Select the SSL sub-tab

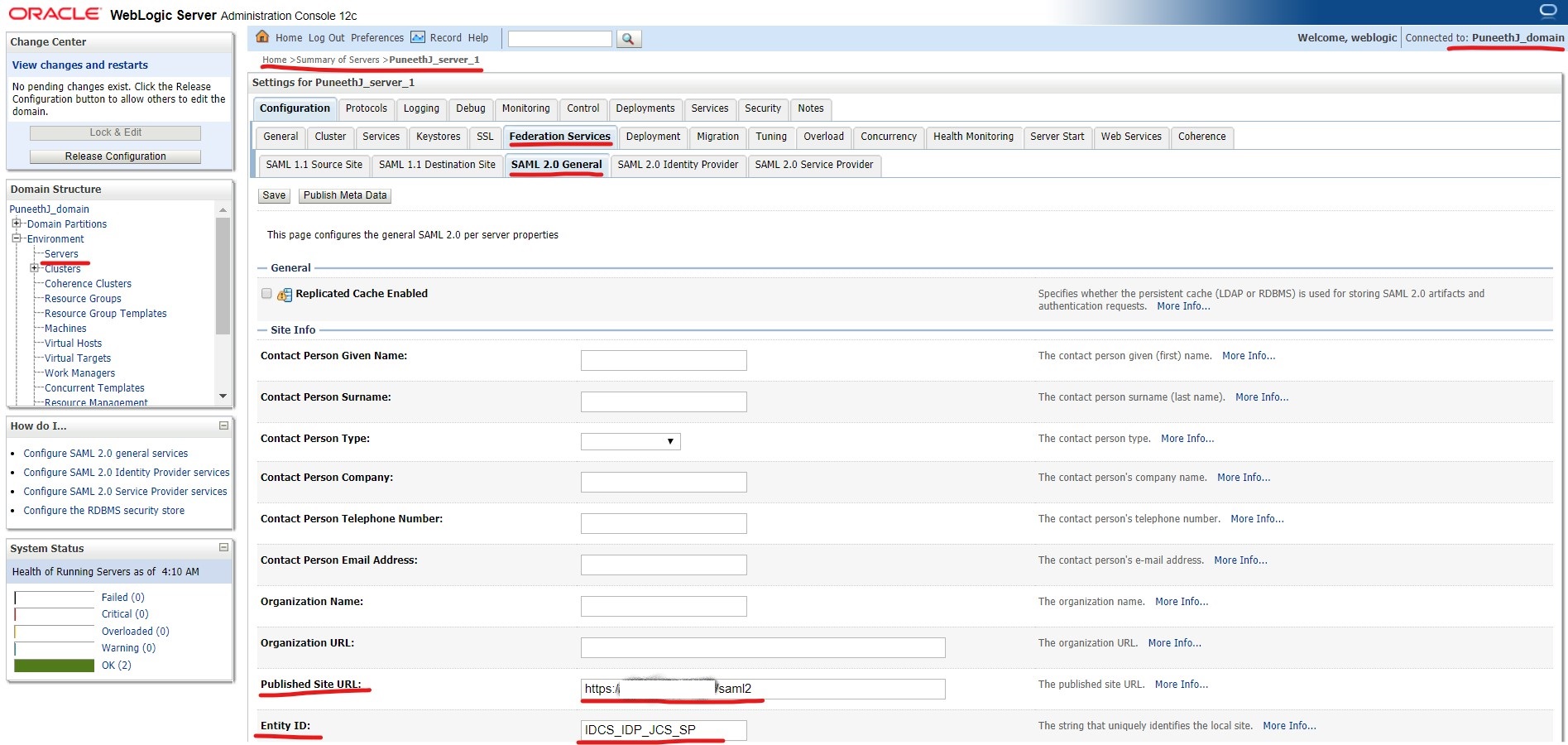point(485,137)
